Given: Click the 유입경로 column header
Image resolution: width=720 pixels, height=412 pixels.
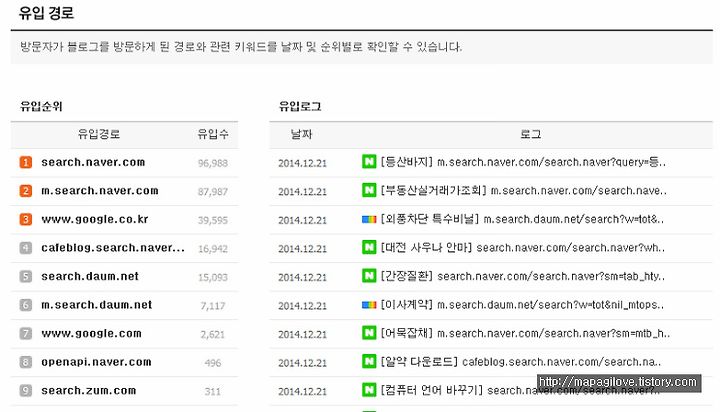Looking at the screenshot, I should [99, 134].
